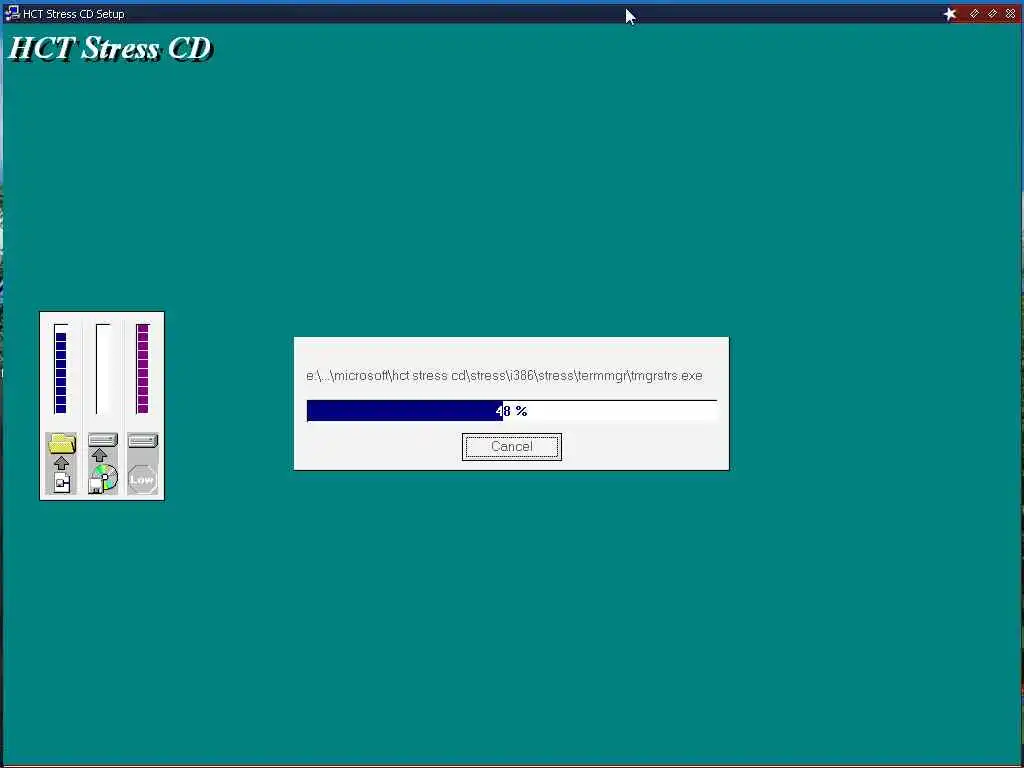Click the empty white middle gauge

(103, 369)
